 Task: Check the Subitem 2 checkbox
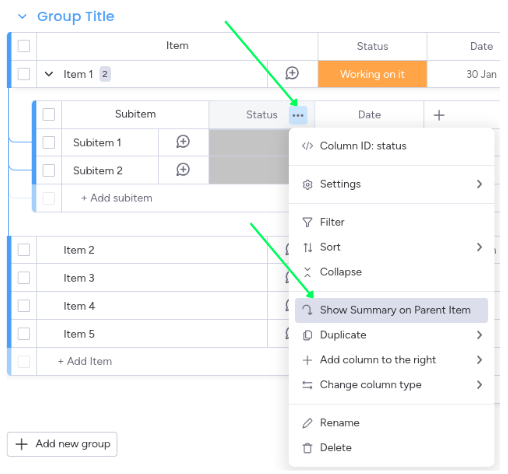click(49, 171)
